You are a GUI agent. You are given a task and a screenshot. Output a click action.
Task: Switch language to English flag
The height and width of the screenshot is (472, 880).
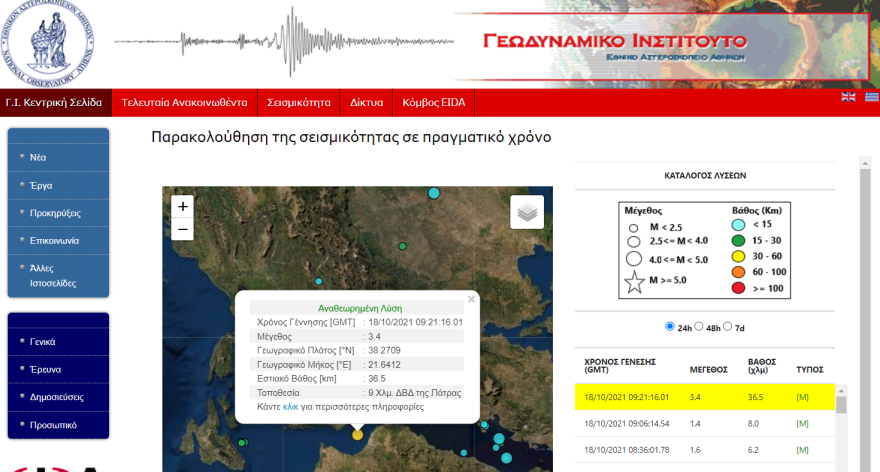(848, 97)
